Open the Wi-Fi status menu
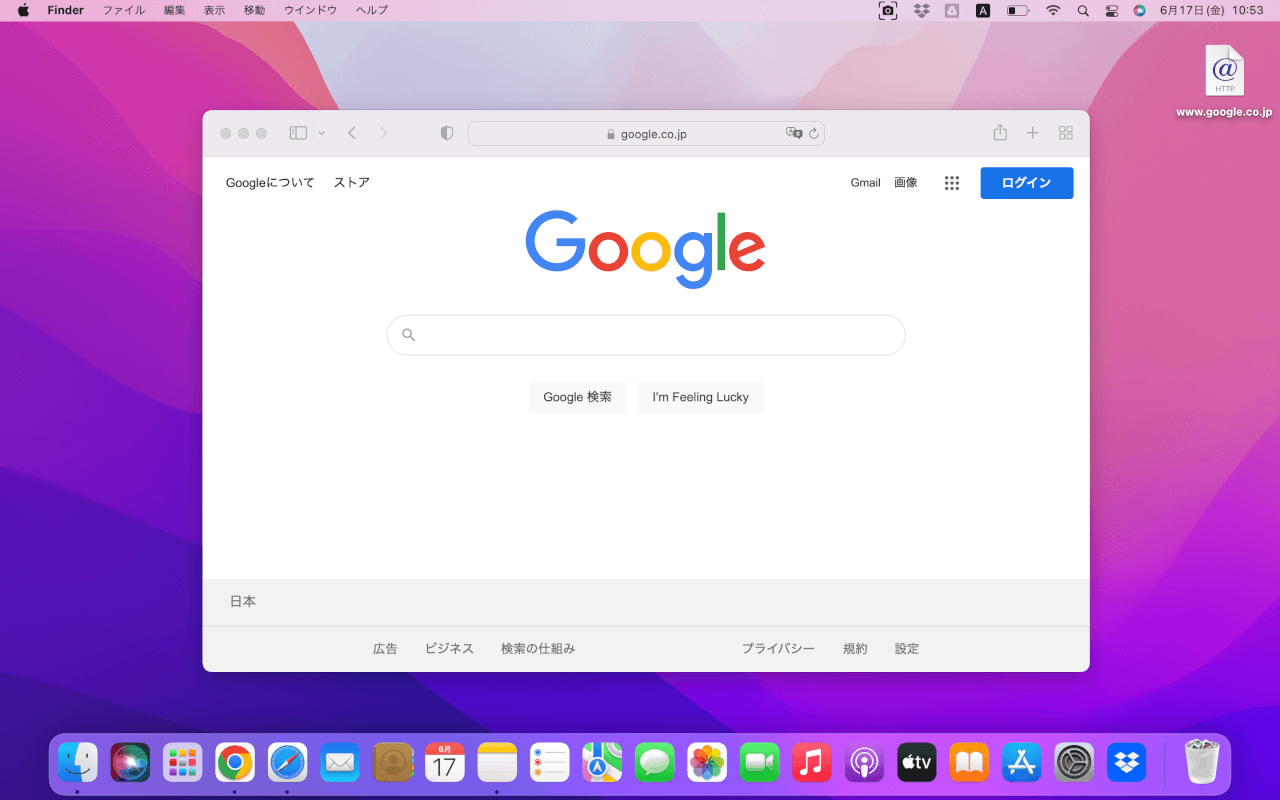1280x800 pixels. [x=1053, y=10]
